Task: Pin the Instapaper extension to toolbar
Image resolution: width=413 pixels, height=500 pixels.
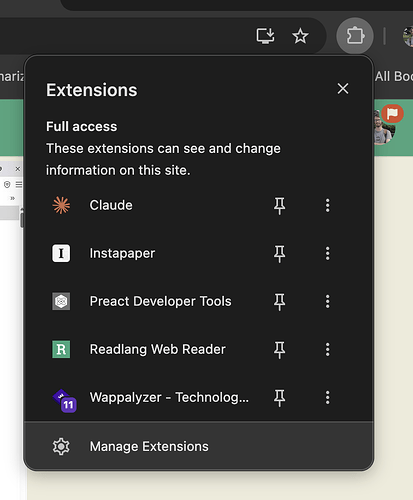Action: point(279,254)
